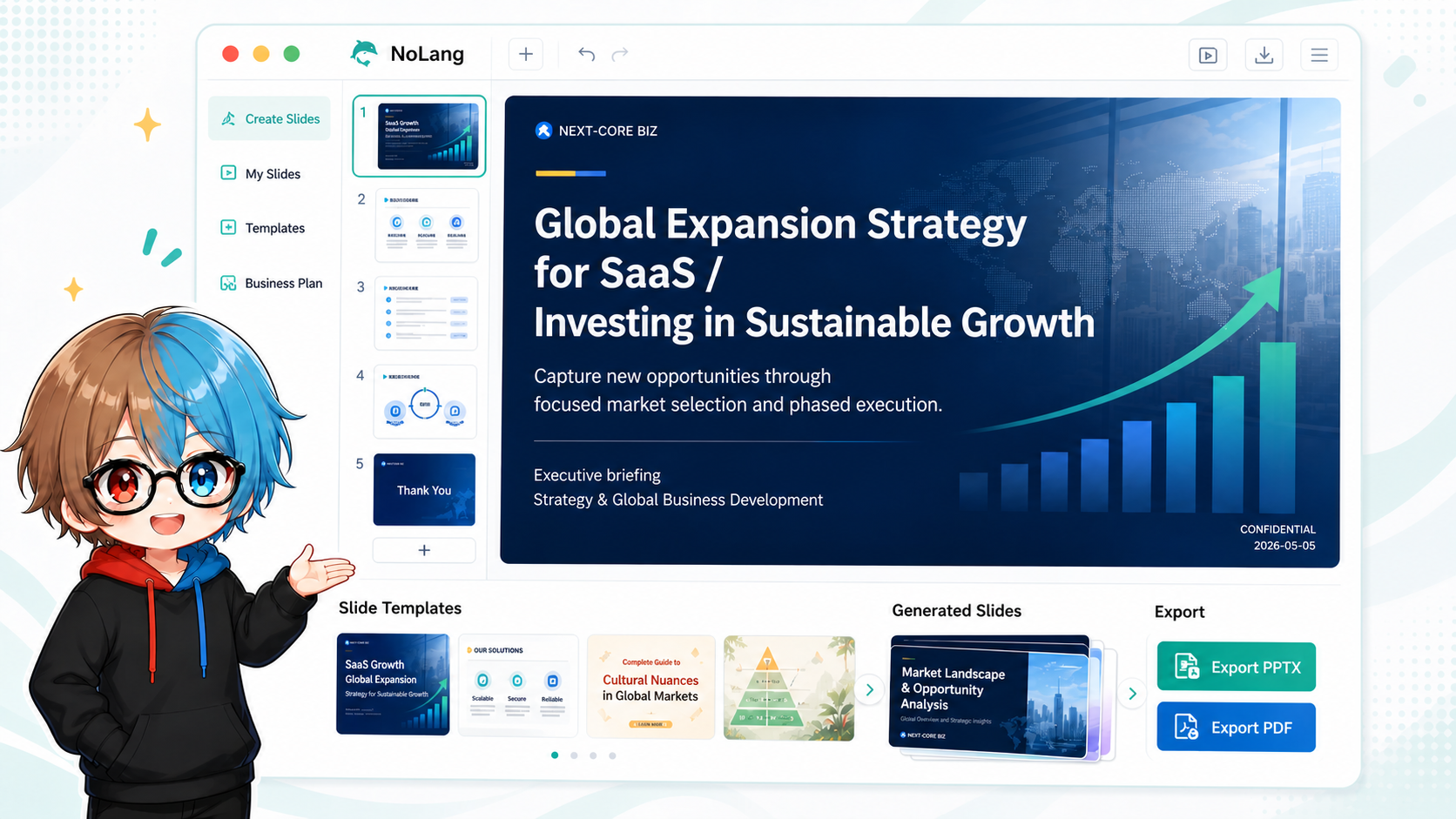Click the Business Plan sidebar icon
The image size is (1456, 819).
pos(228,283)
